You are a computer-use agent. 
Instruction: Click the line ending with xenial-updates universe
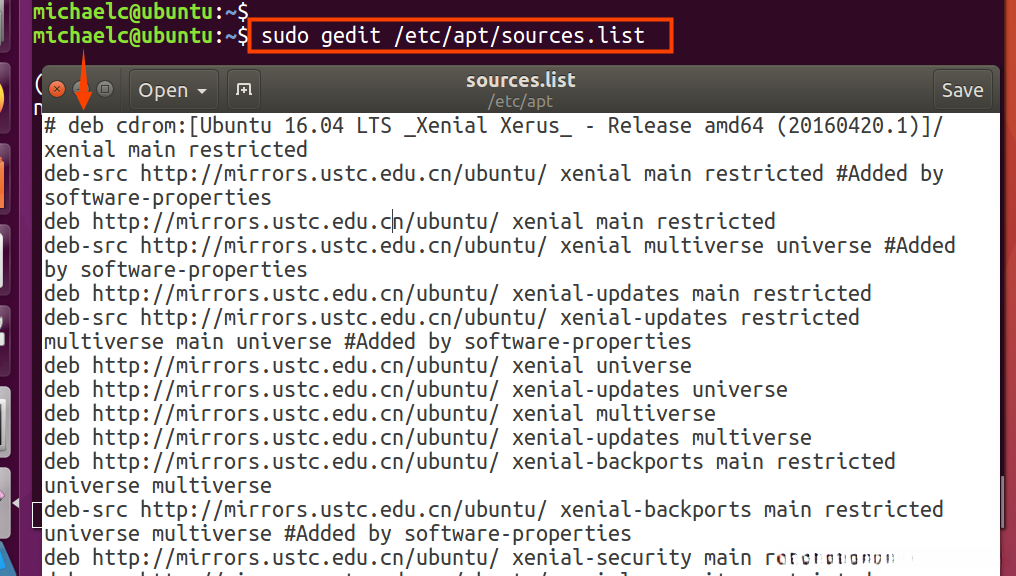pos(400,390)
